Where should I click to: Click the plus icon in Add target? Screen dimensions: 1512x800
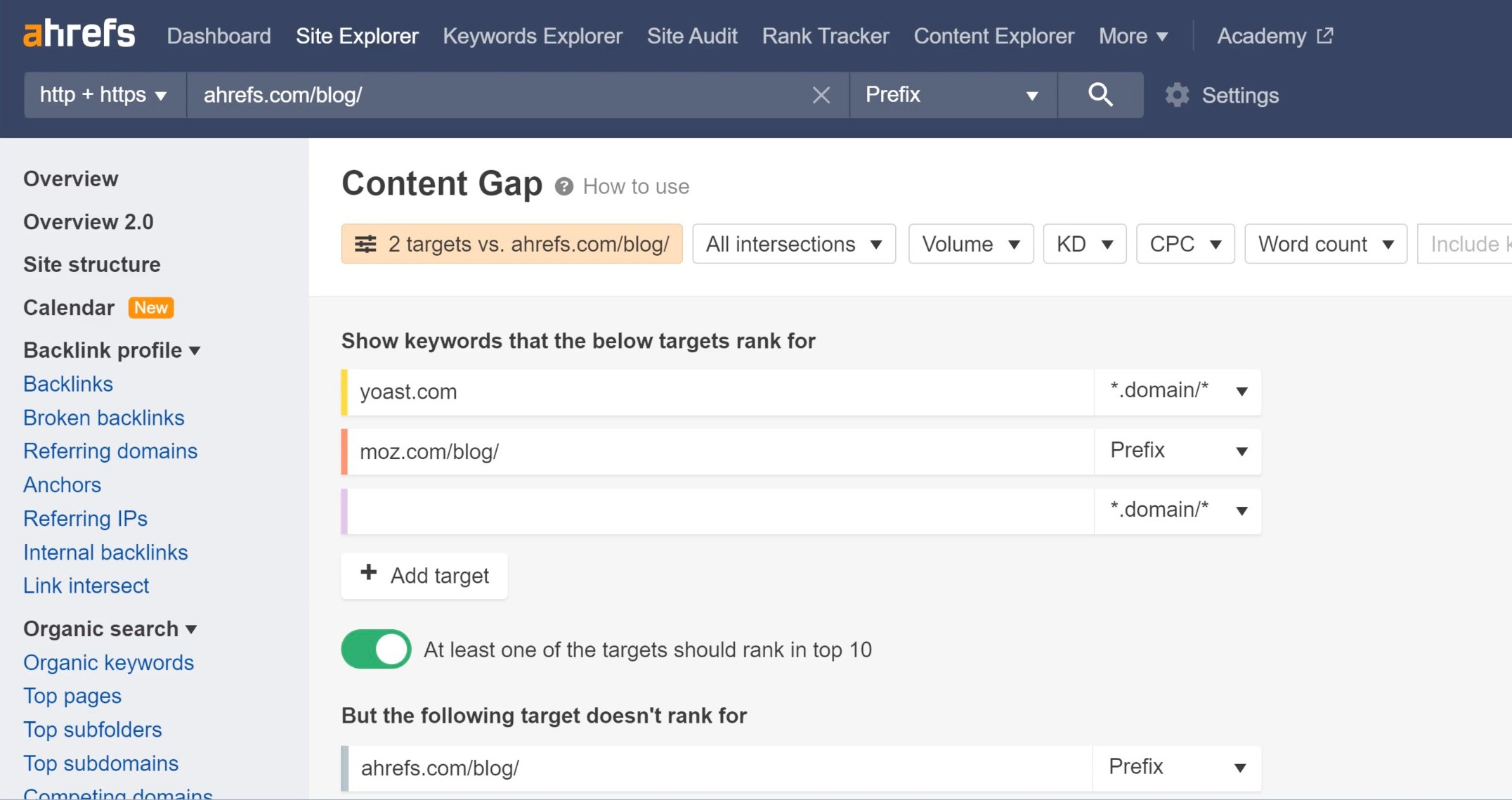coord(368,572)
